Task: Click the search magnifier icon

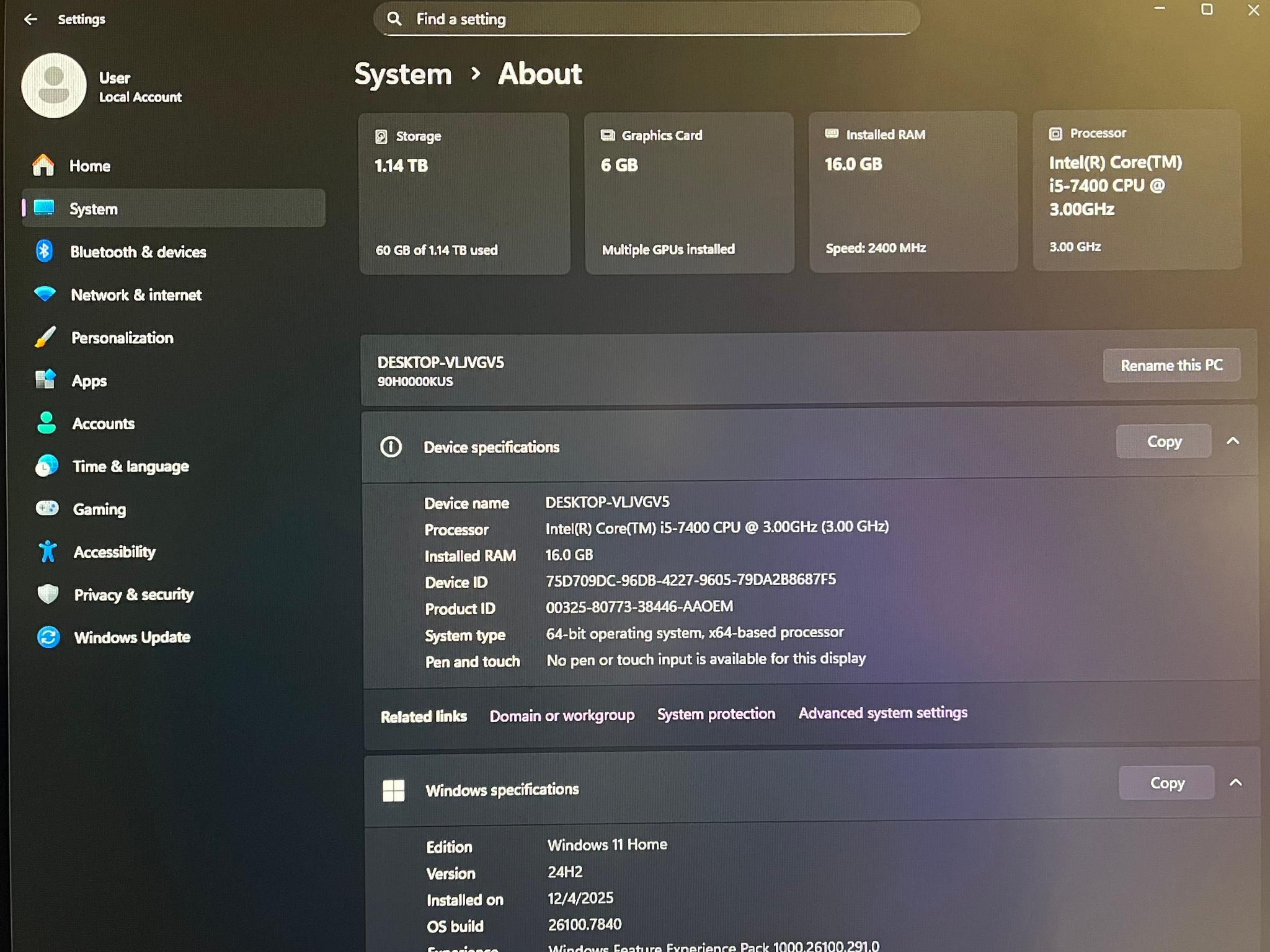Action: click(x=394, y=19)
